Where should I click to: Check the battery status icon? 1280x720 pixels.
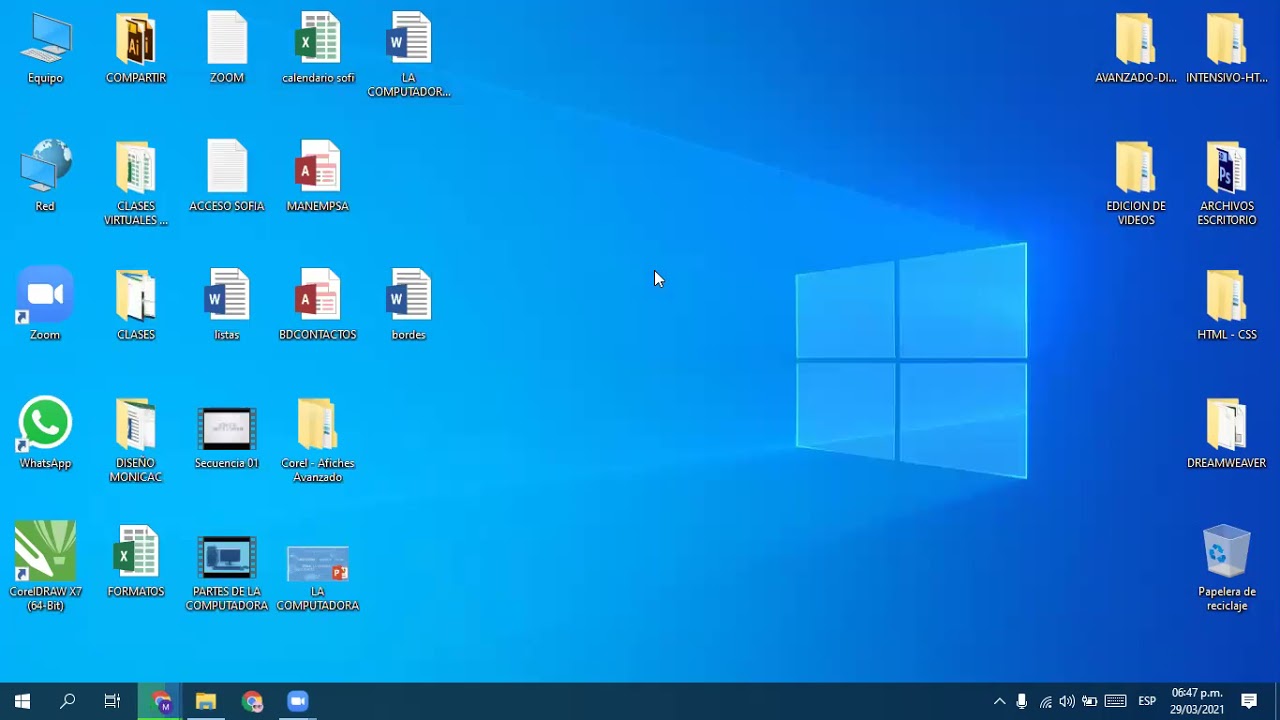pos(1090,701)
